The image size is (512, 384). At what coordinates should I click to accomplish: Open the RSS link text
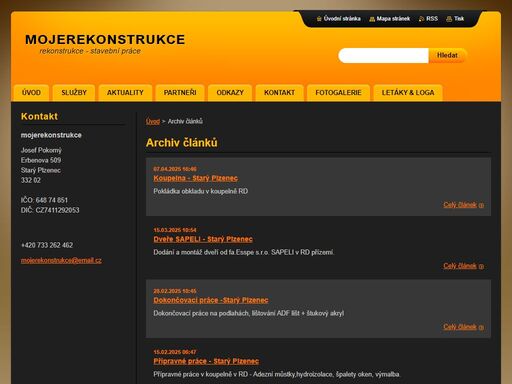(432, 19)
